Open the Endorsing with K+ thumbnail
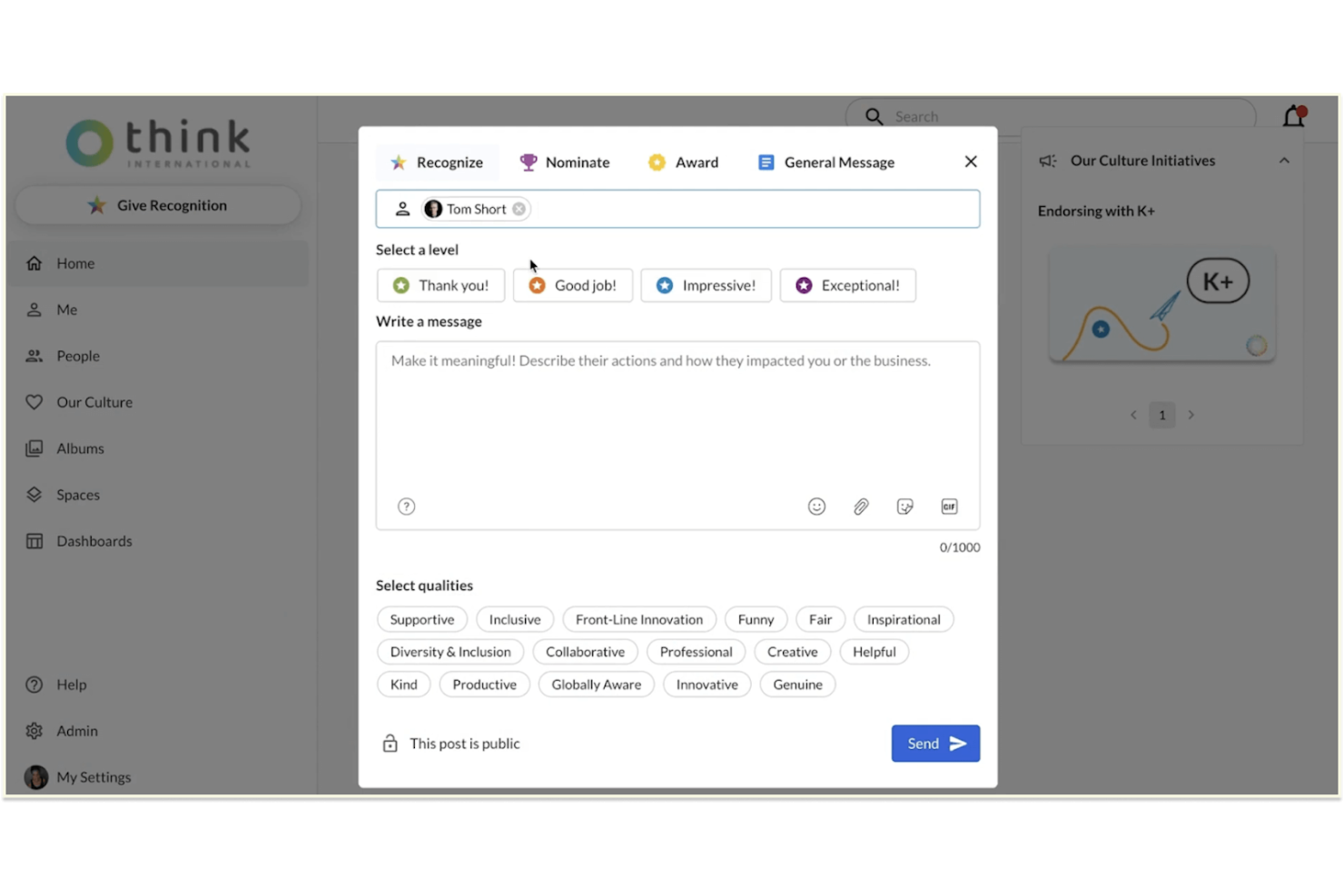The image size is (1344, 896). pos(1161,306)
